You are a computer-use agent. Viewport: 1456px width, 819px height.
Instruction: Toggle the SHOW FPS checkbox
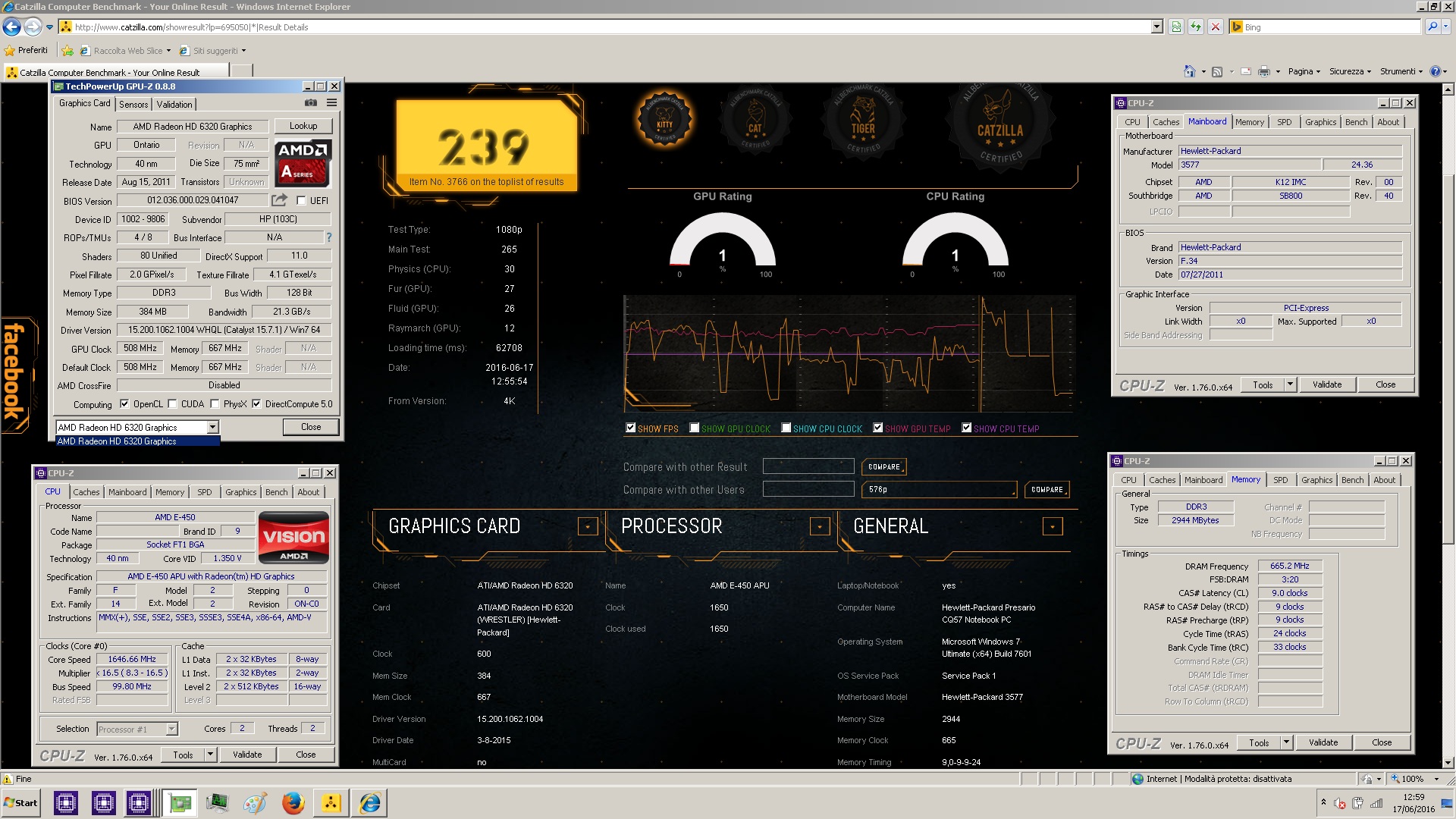click(x=630, y=428)
